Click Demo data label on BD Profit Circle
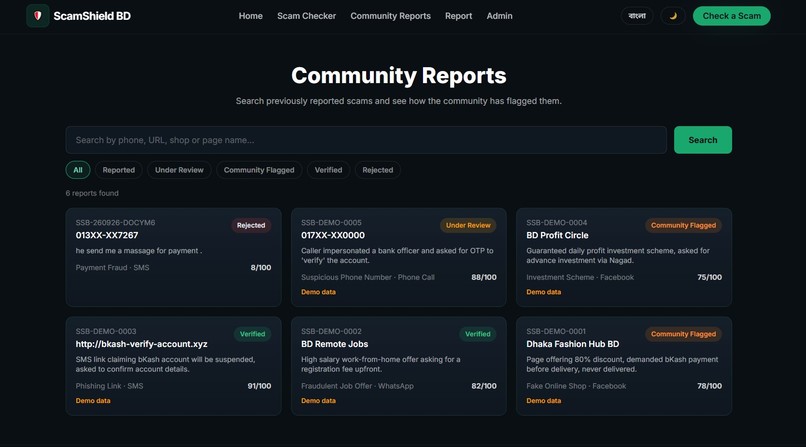 coord(543,292)
